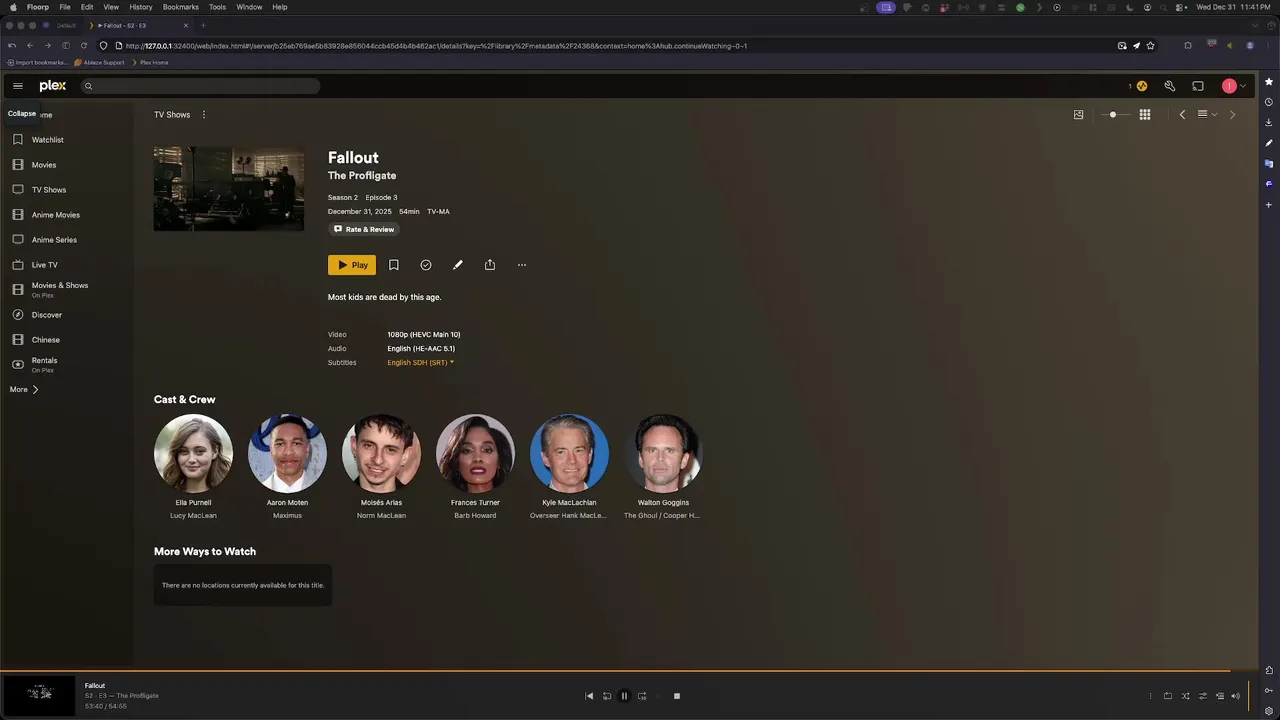The height and width of the screenshot is (720, 1280).
Task: Open the list view options dropdown
Action: click(x=1207, y=115)
